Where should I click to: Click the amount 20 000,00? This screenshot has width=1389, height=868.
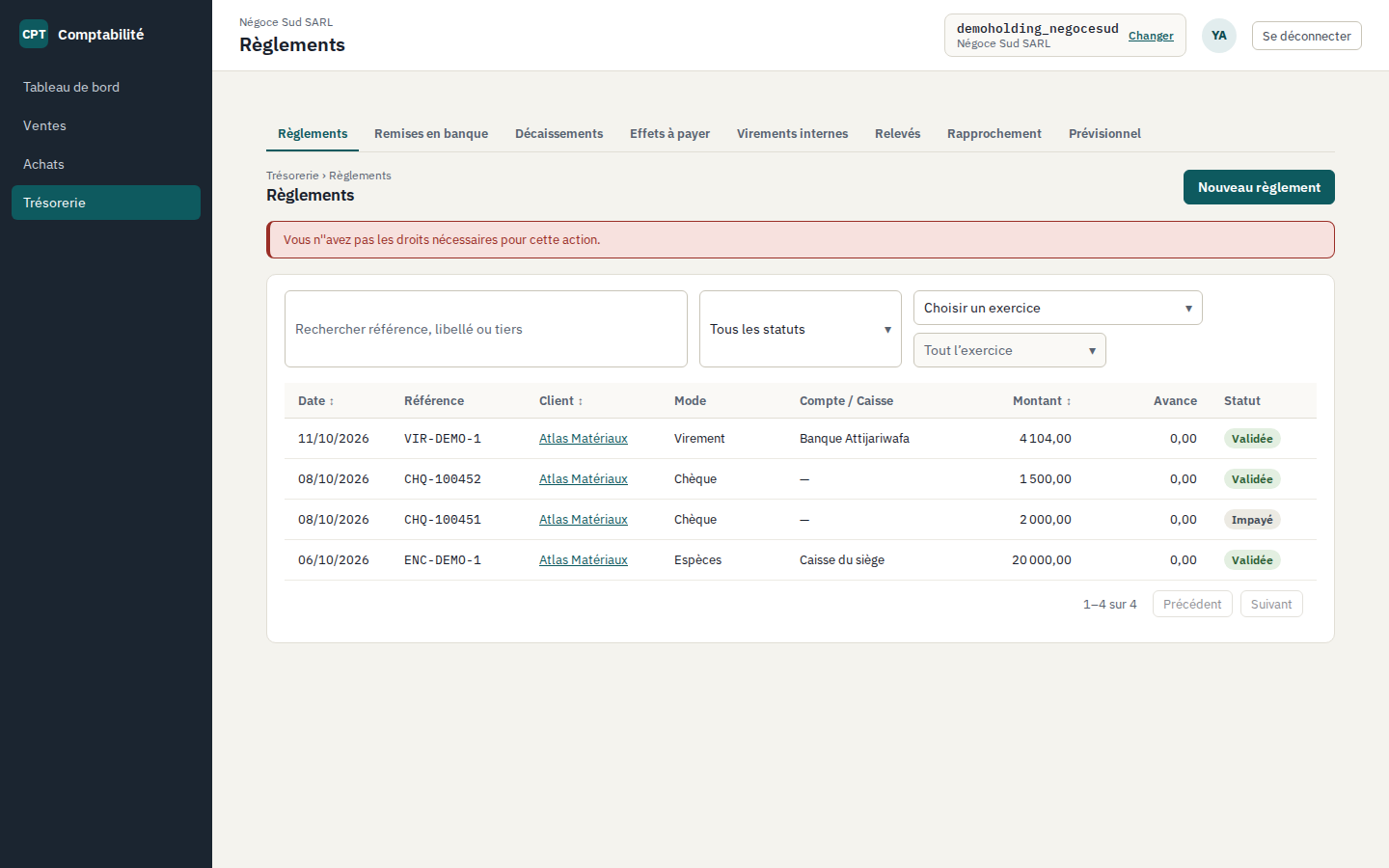(x=1042, y=560)
